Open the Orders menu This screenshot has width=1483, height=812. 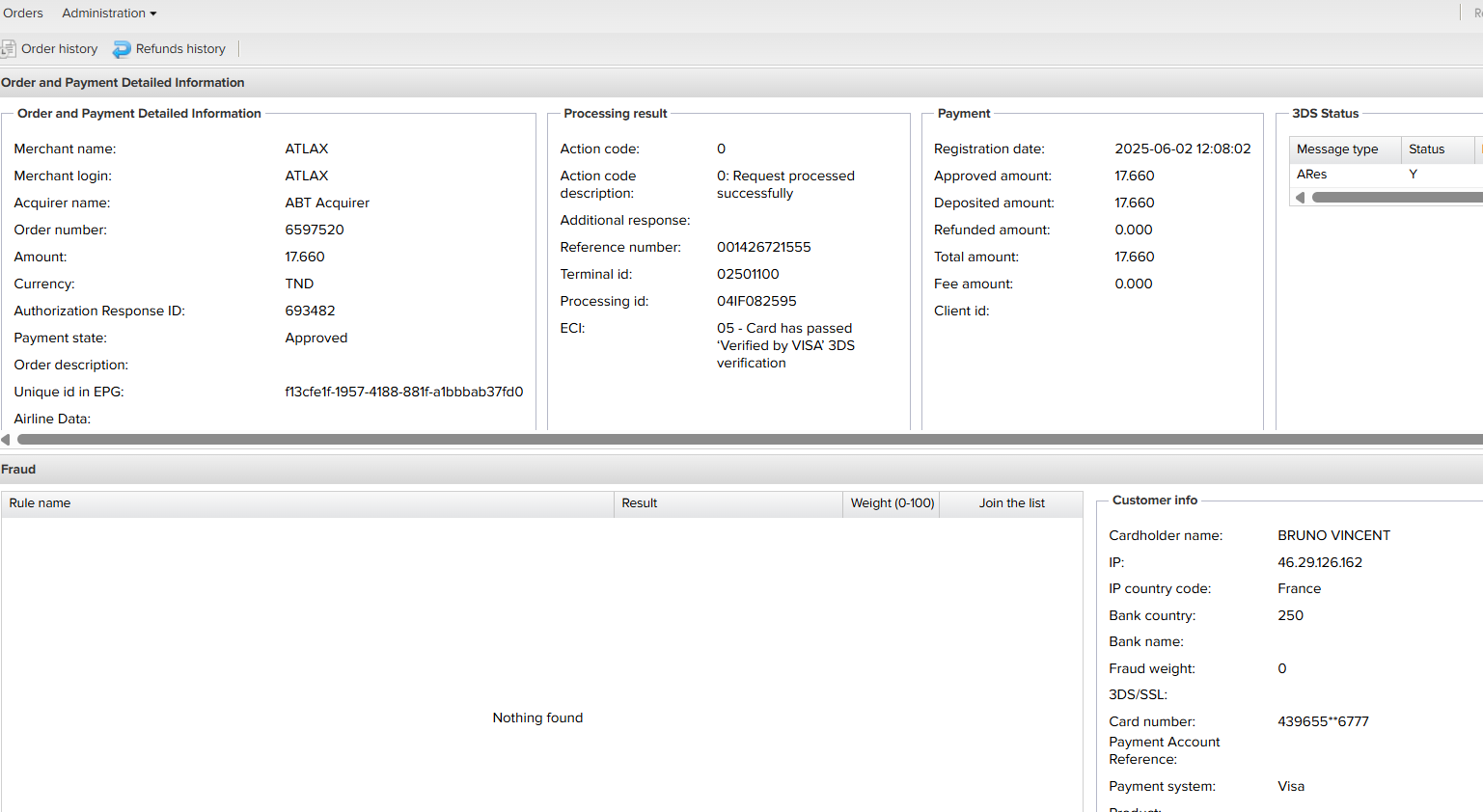[x=23, y=14]
